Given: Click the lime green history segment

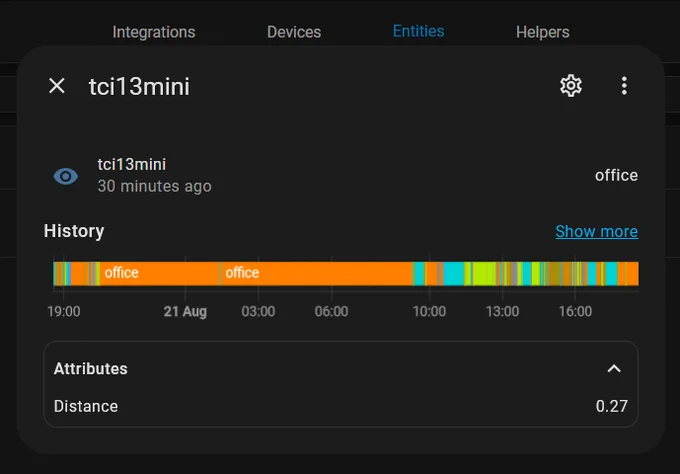Looking at the screenshot, I should [x=485, y=273].
